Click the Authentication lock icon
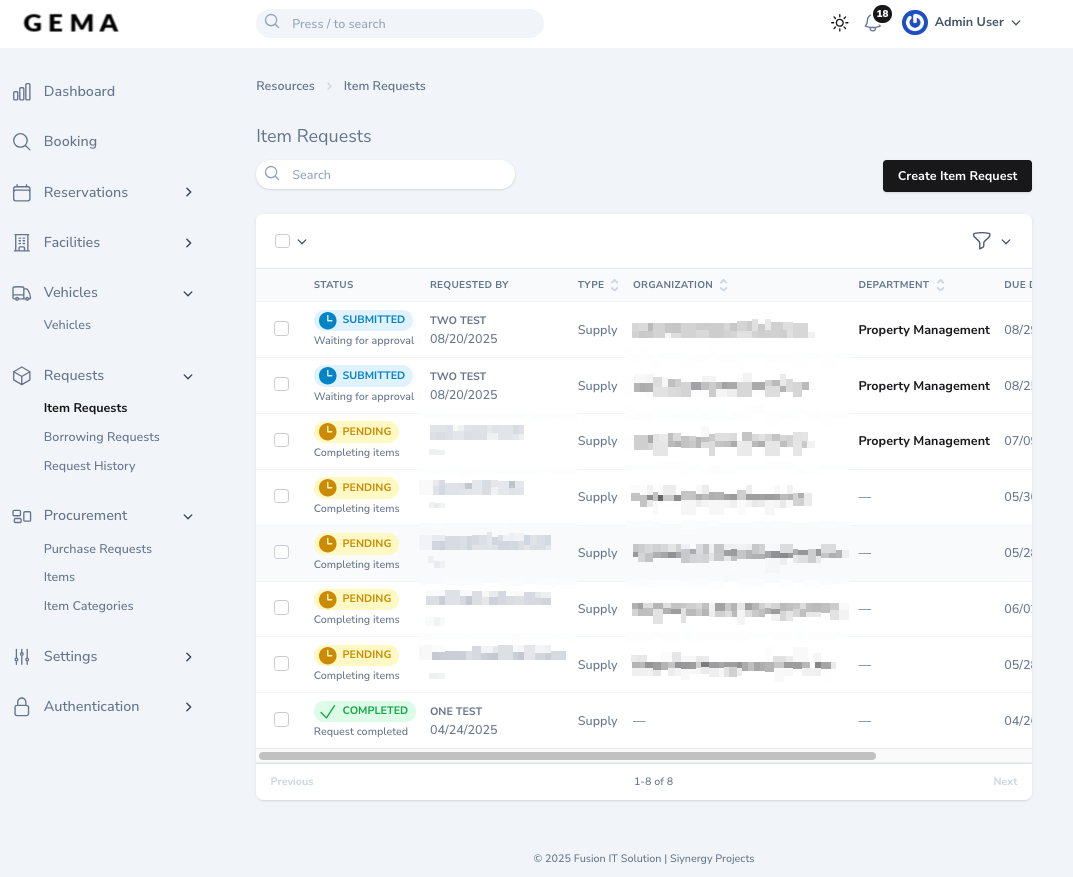The height and width of the screenshot is (877, 1073). click(x=22, y=706)
